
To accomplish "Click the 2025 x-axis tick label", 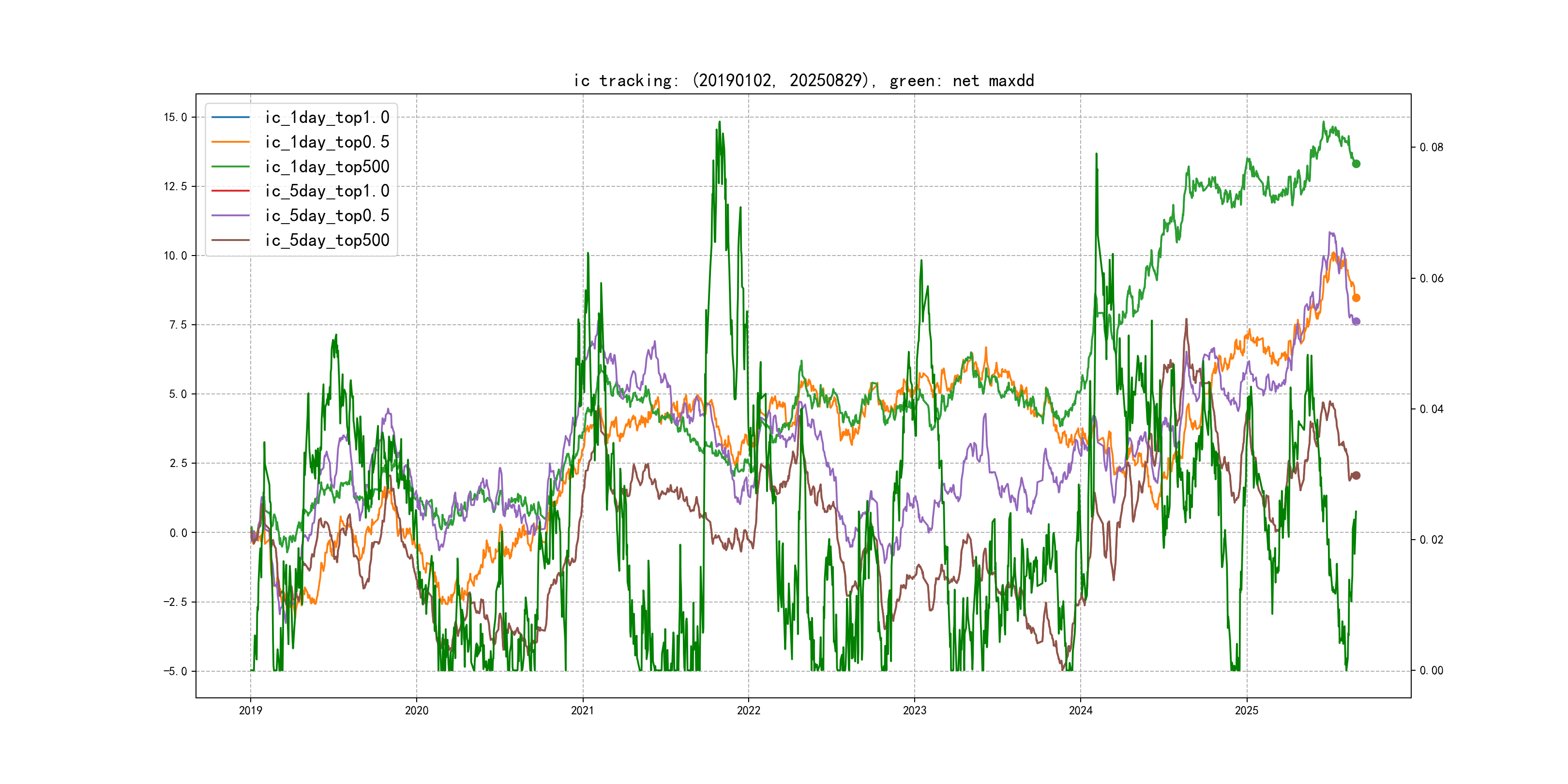I will (1246, 710).
